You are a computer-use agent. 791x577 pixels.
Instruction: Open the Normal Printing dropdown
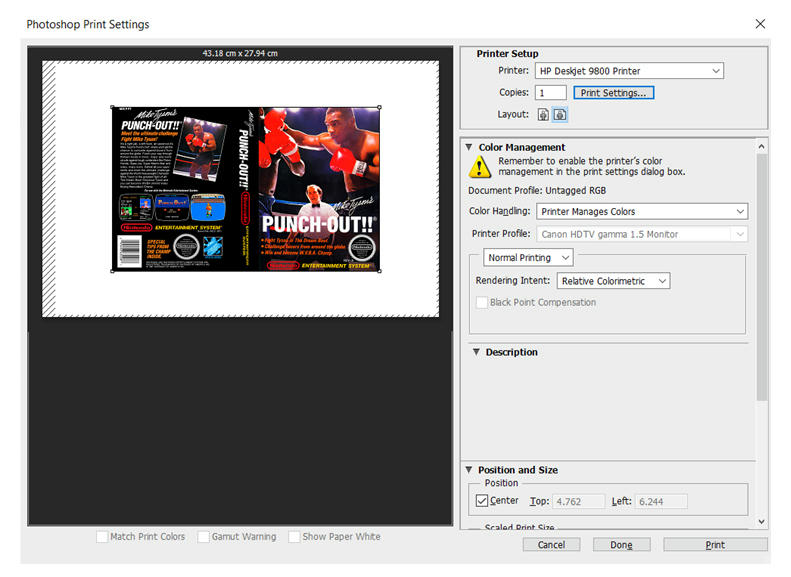529,258
